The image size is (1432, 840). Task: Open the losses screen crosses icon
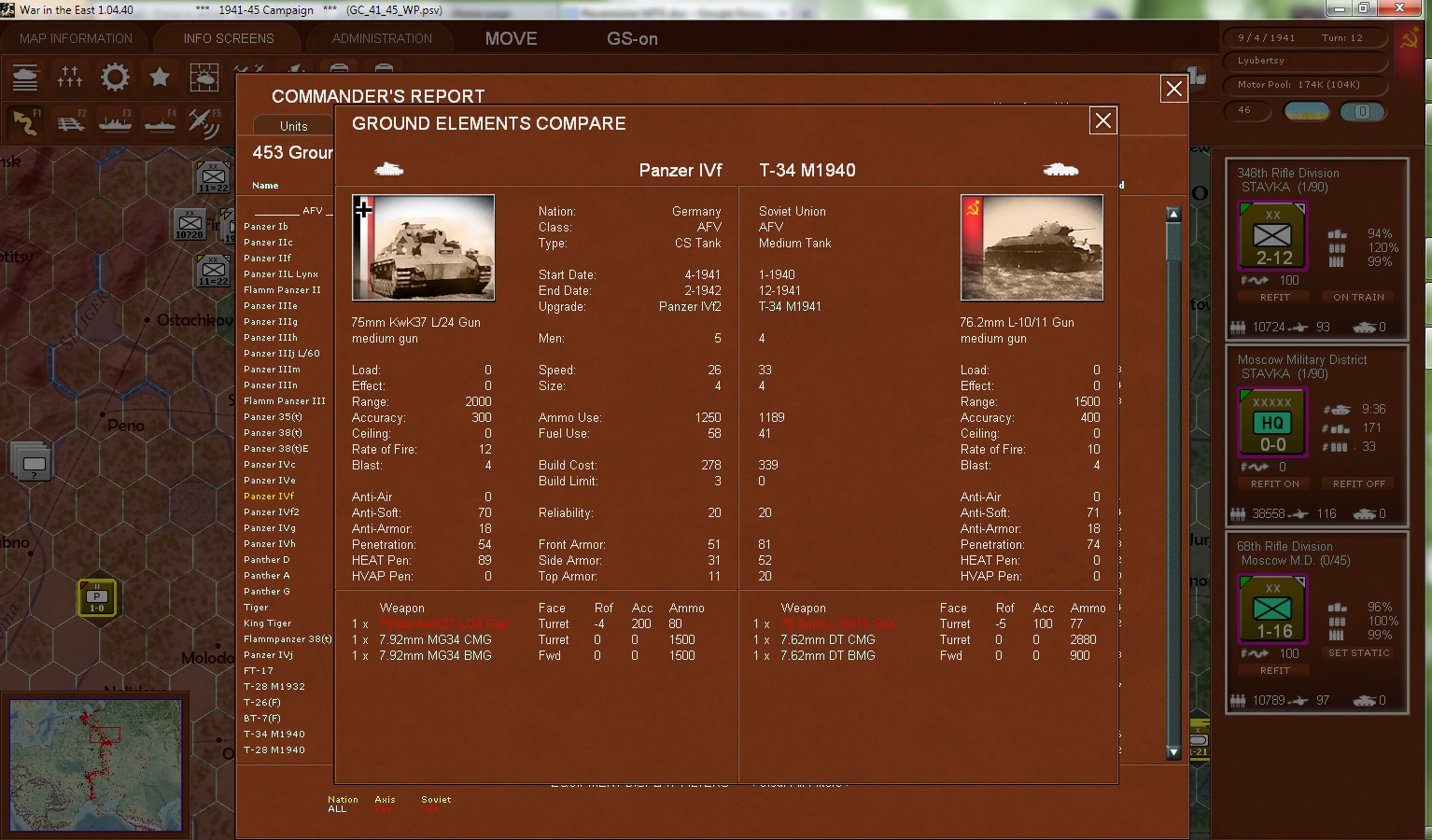(70, 77)
